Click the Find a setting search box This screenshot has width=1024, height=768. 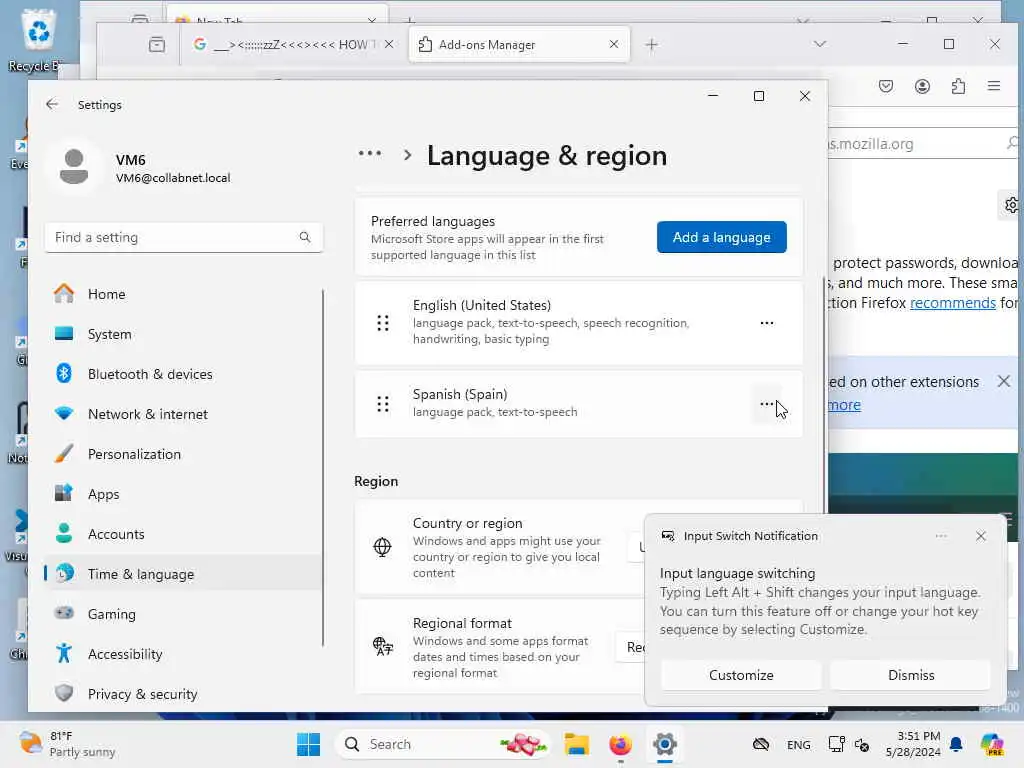point(184,237)
